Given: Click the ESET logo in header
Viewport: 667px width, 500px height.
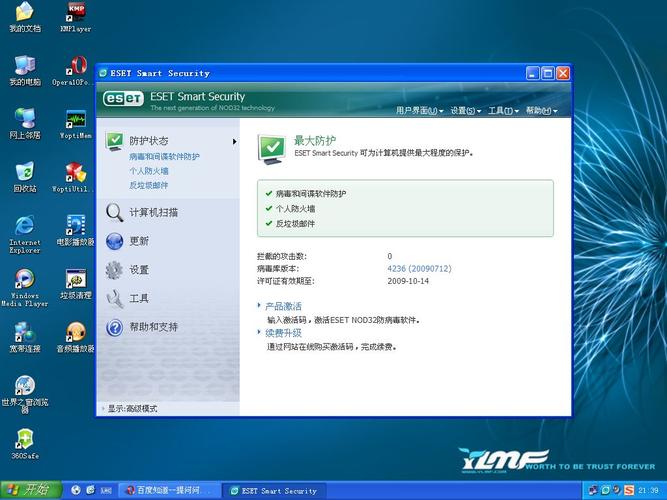Looking at the screenshot, I should click(x=123, y=99).
